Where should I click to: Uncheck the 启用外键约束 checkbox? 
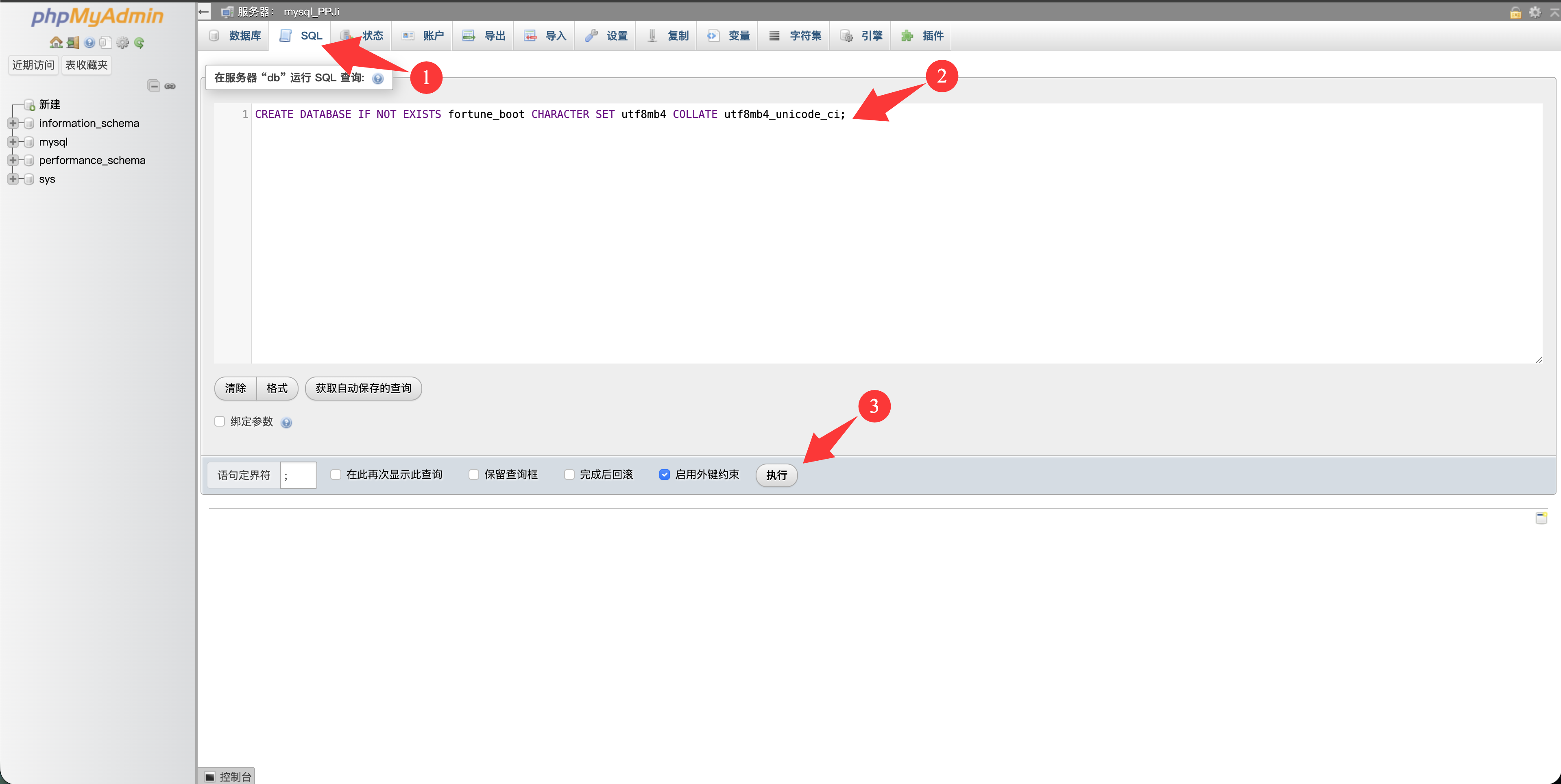point(664,475)
